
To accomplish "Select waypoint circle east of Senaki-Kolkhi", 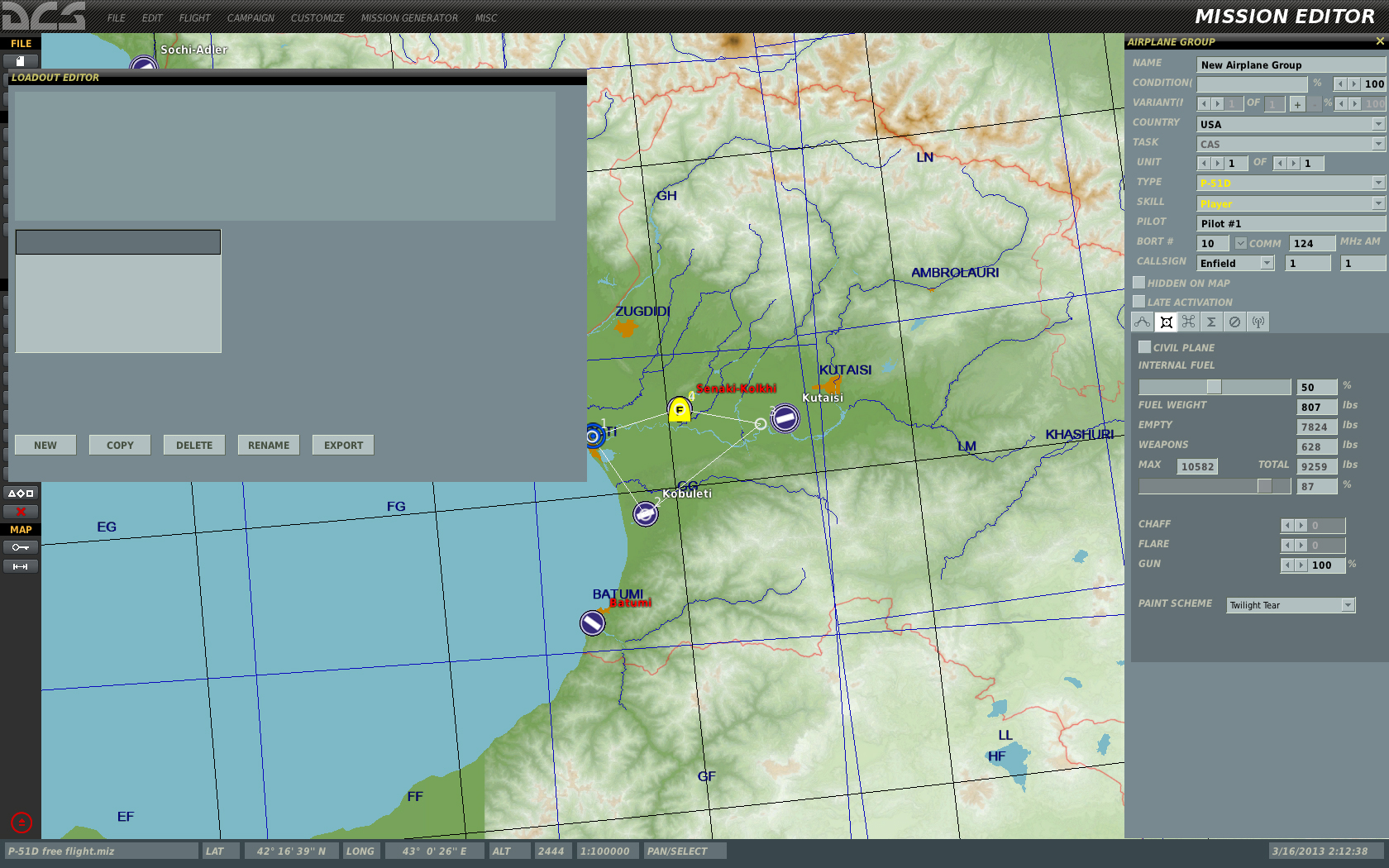I will tap(761, 424).
